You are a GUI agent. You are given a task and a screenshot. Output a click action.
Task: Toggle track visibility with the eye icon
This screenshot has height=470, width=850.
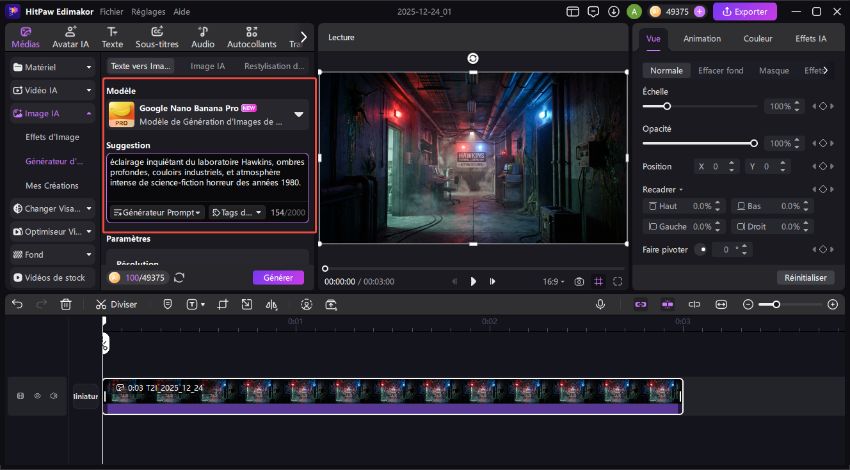(x=38, y=396)
